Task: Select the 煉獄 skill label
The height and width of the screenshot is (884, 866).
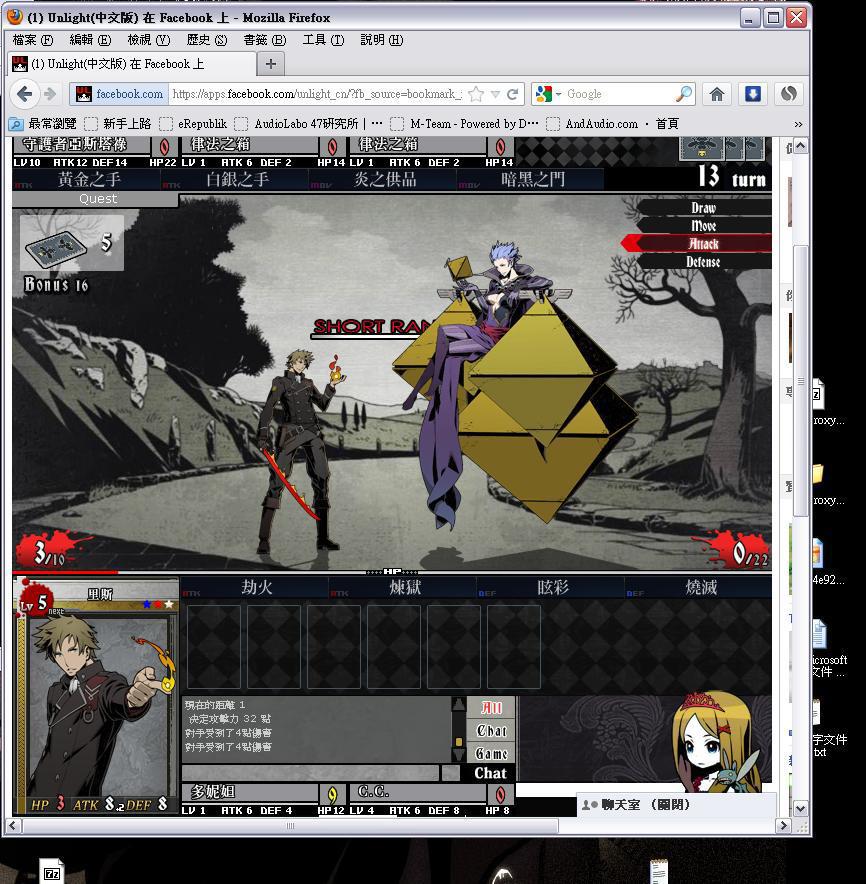Action: (404, 587)
